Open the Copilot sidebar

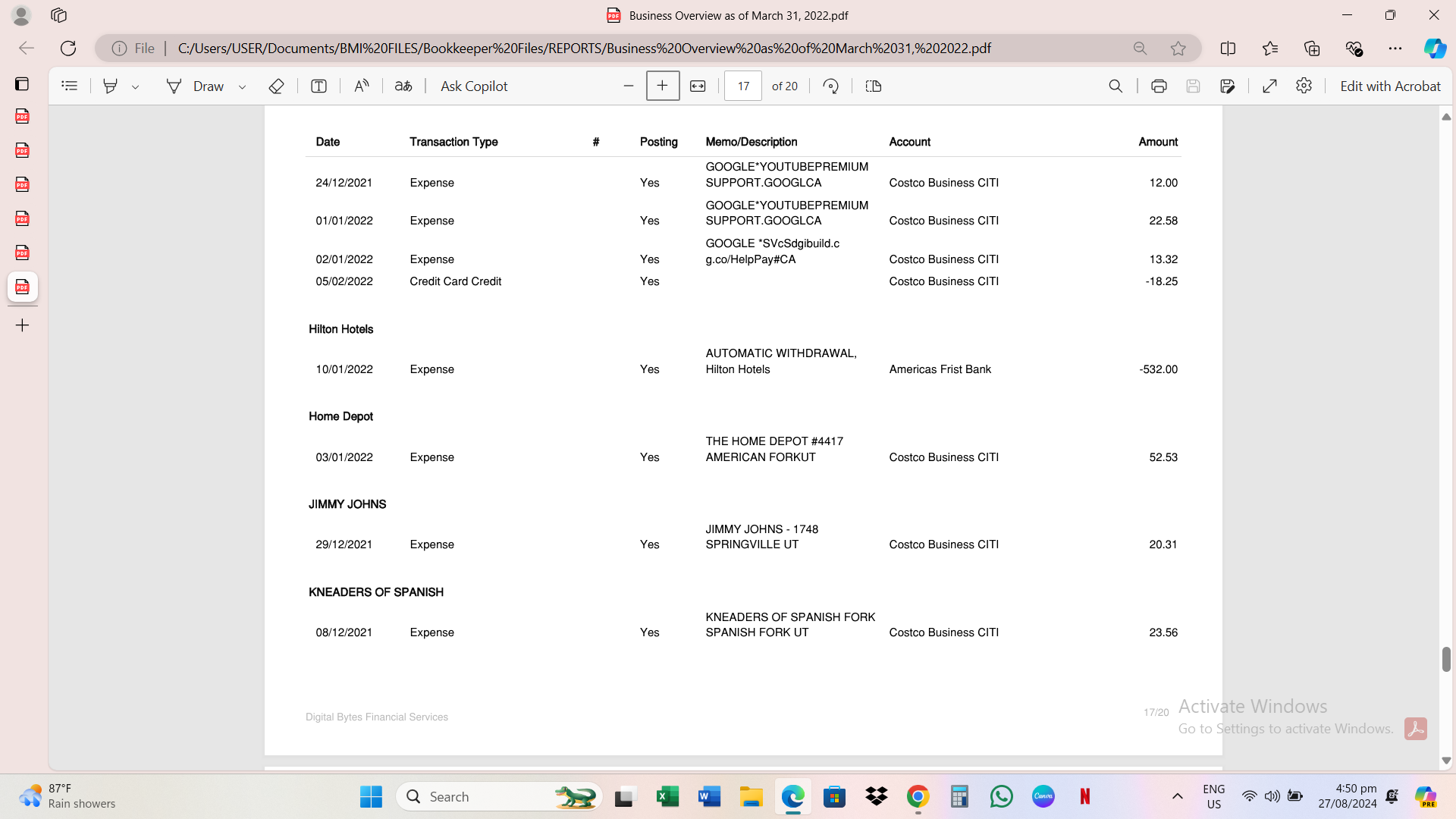tap(1435, 49)
